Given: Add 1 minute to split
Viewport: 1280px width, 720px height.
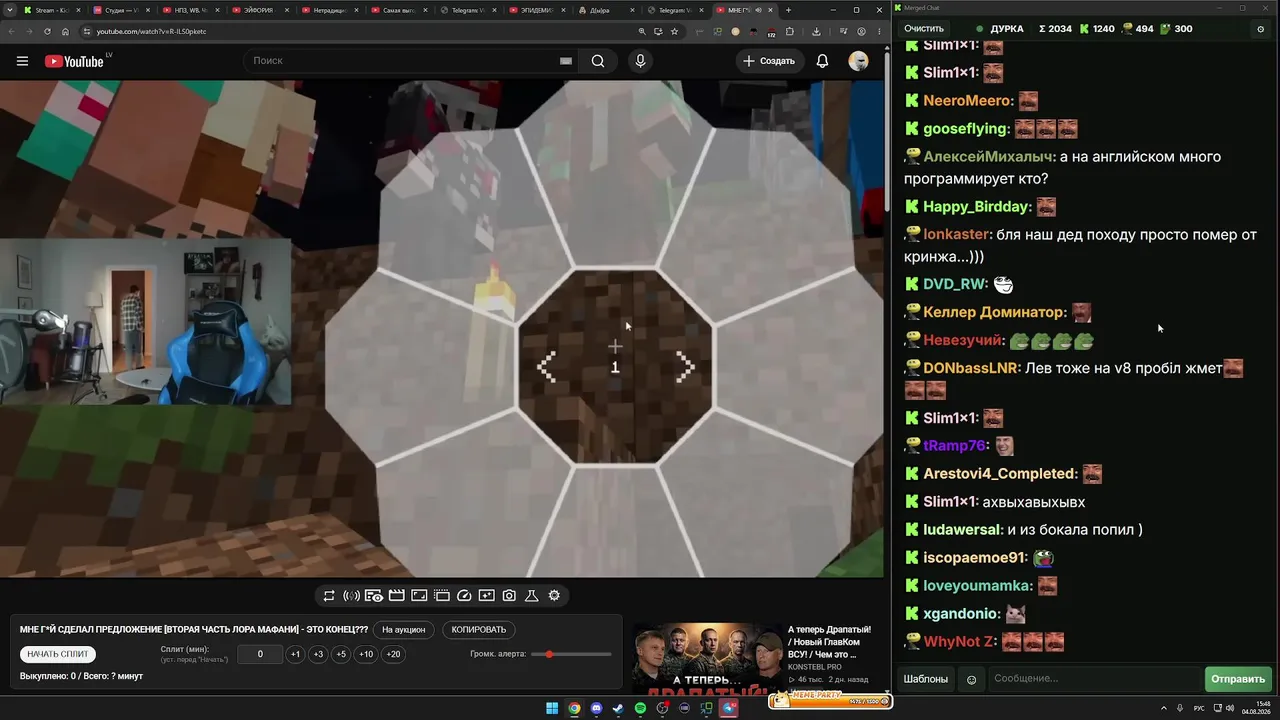Looking at the screenshot, I should (295, 654).
